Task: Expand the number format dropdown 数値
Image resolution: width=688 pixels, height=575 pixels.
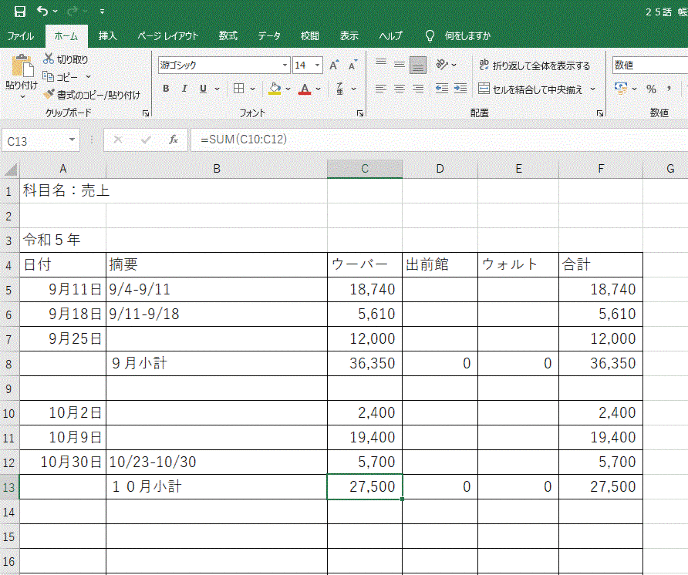Action: pos(648,65)
